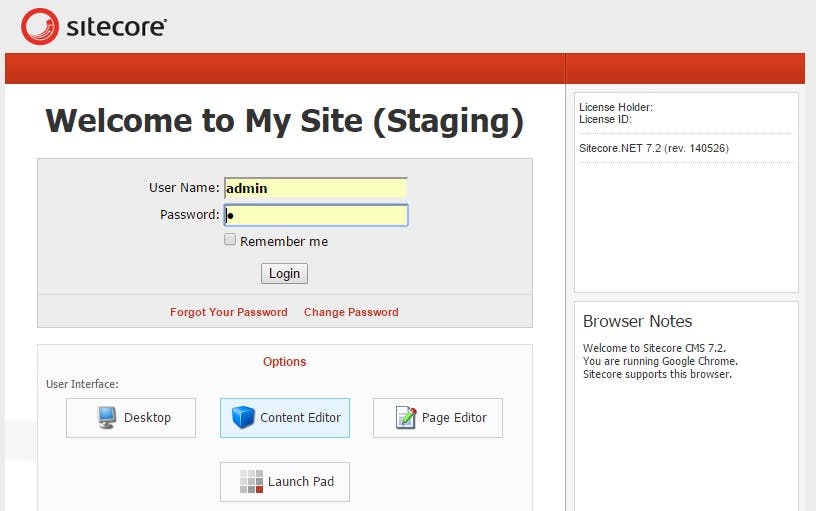The image size is (816, 511).
Task: Choose the Desktop user interface option
Action: click(x=131, y=418)
